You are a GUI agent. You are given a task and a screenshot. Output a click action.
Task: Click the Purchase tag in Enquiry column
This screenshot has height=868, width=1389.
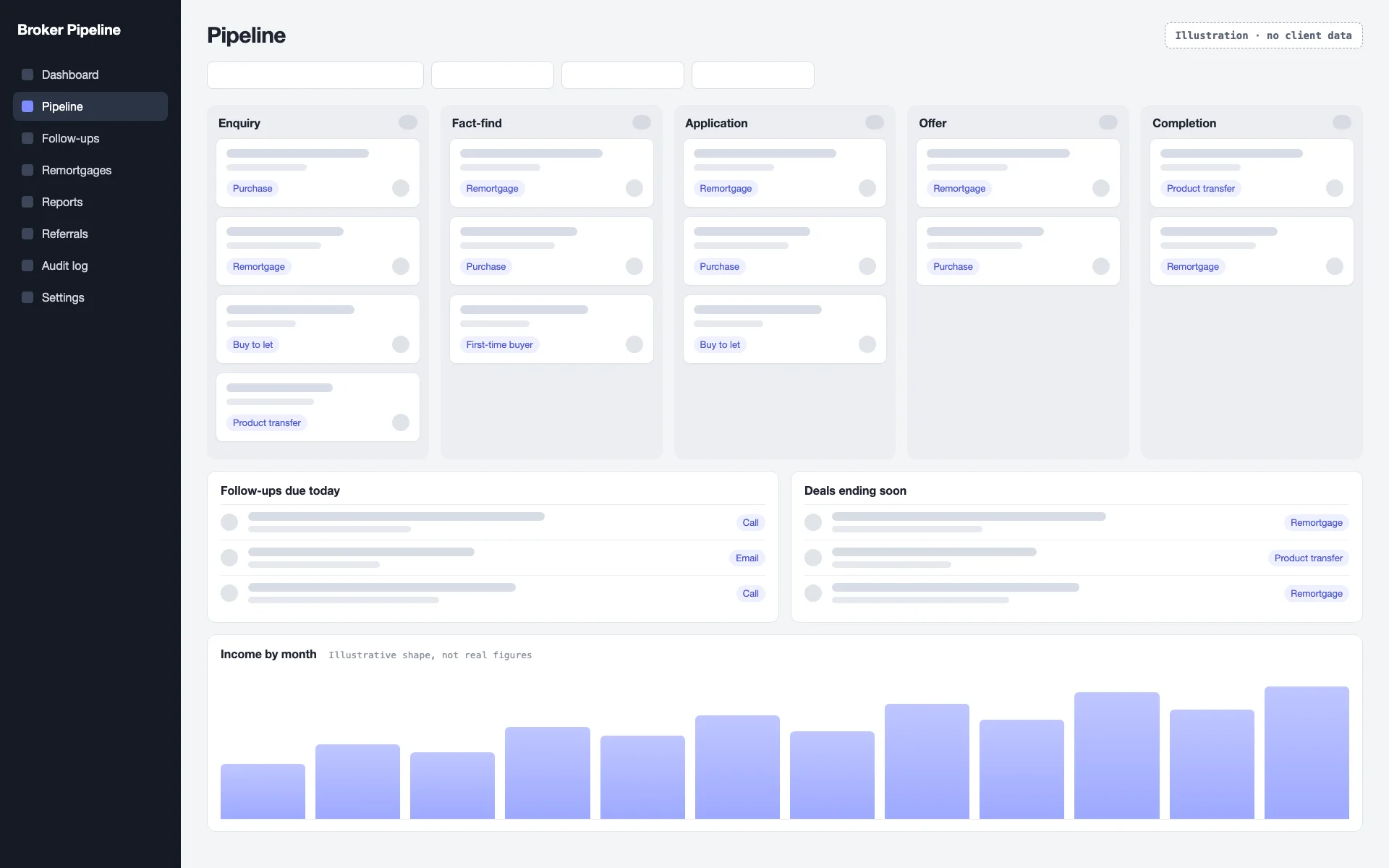(x=252, y=188)
